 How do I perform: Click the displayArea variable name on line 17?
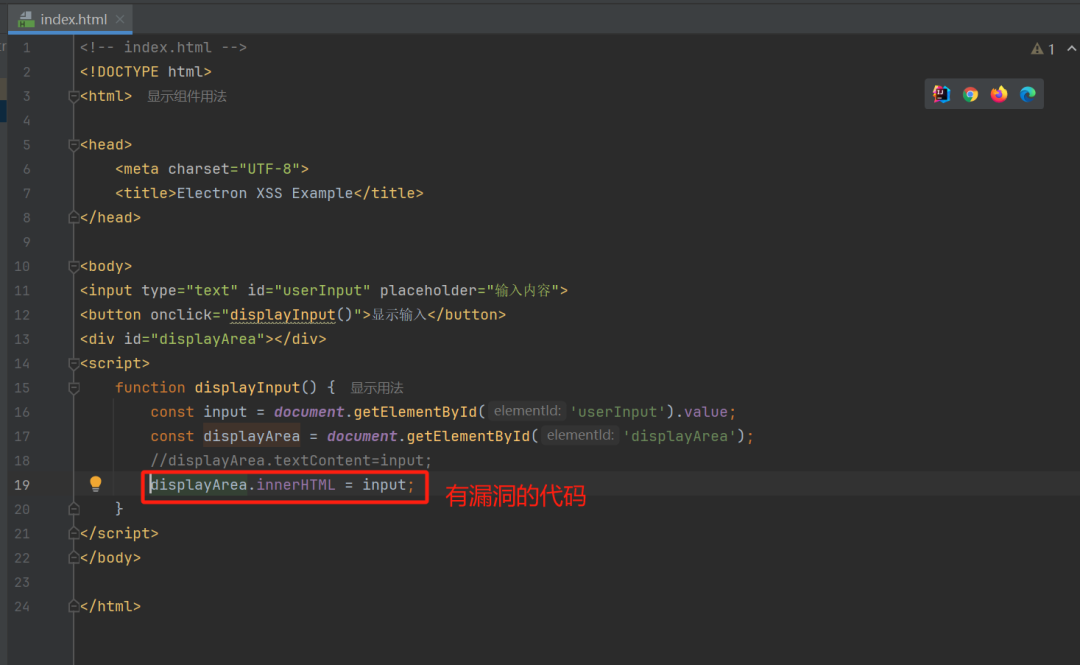(251, 436)
